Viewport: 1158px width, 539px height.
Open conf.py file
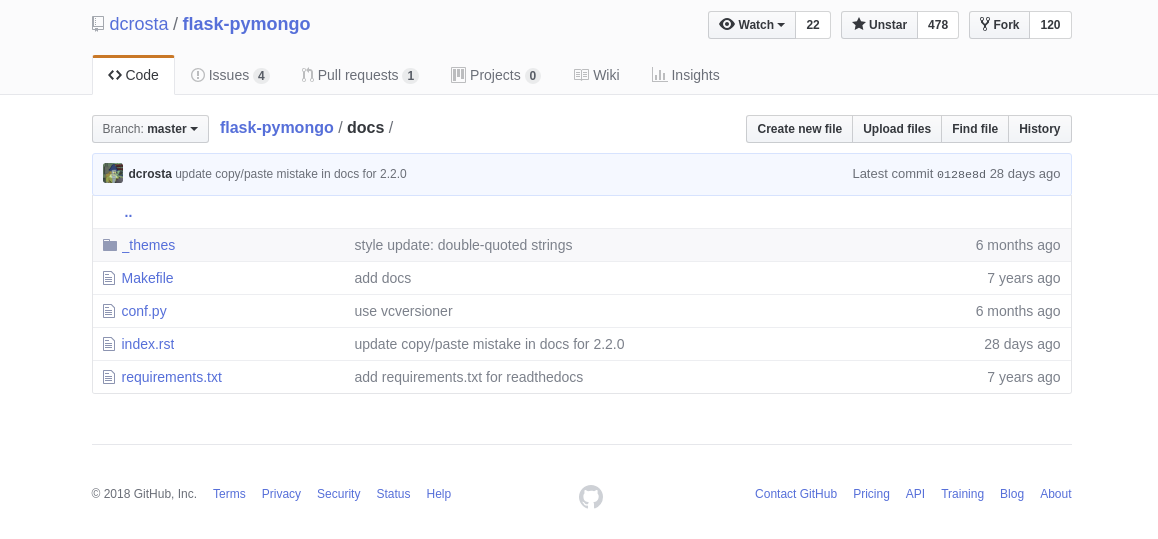pyautogui.click(x=144, y=312)
